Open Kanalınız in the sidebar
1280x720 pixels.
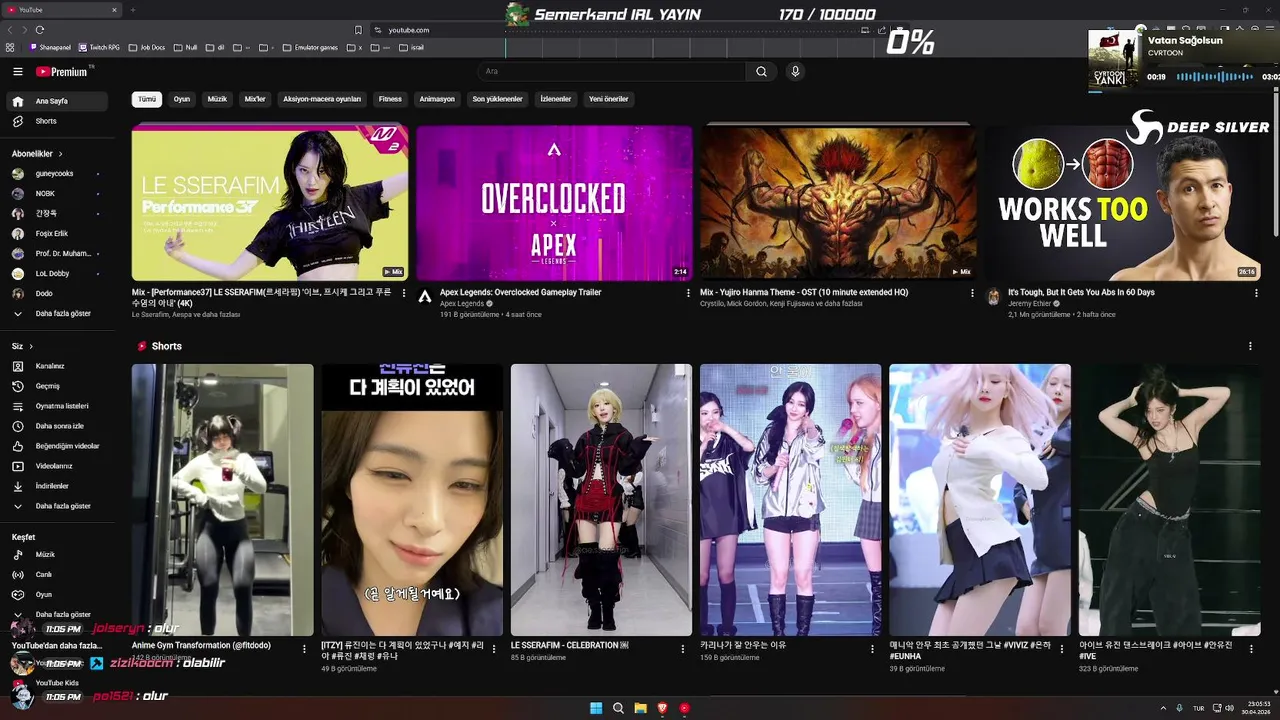pyautogui.click(x=58, y=366)
